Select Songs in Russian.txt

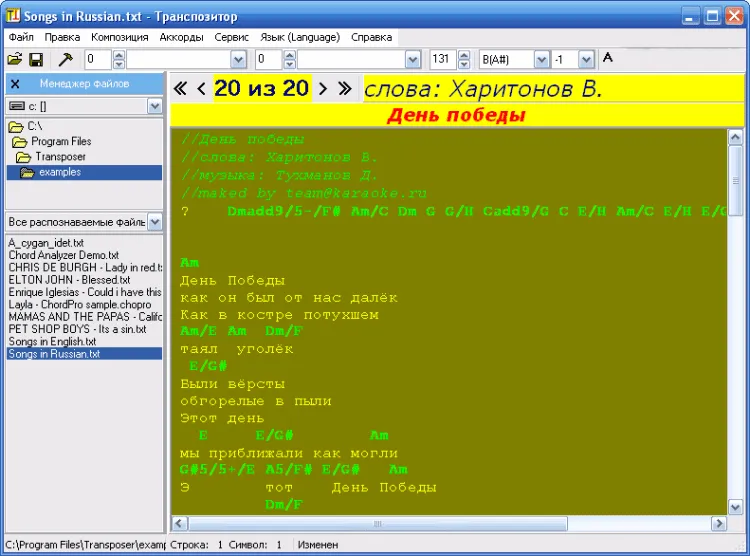84,354
